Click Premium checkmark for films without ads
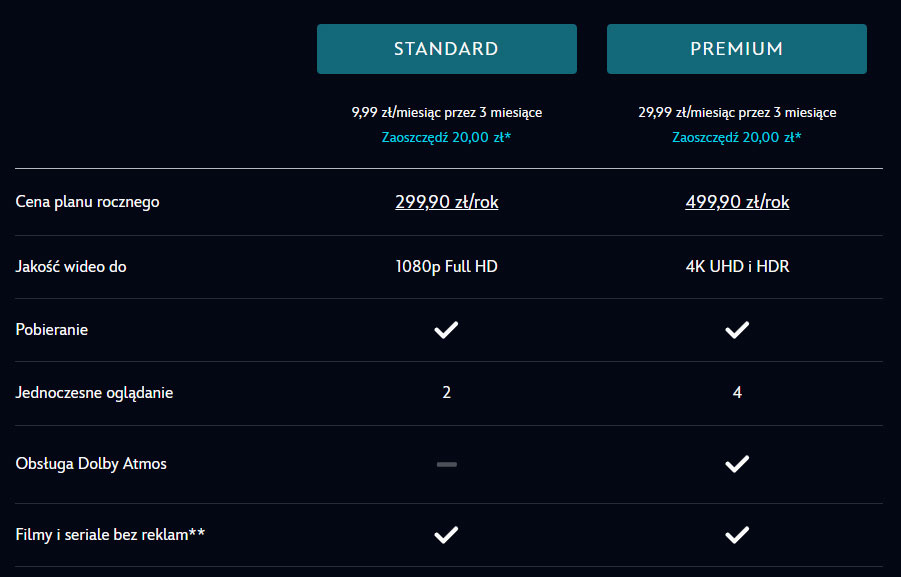The height and width of the screenshot is (577, 901). (x=737, y=534)
